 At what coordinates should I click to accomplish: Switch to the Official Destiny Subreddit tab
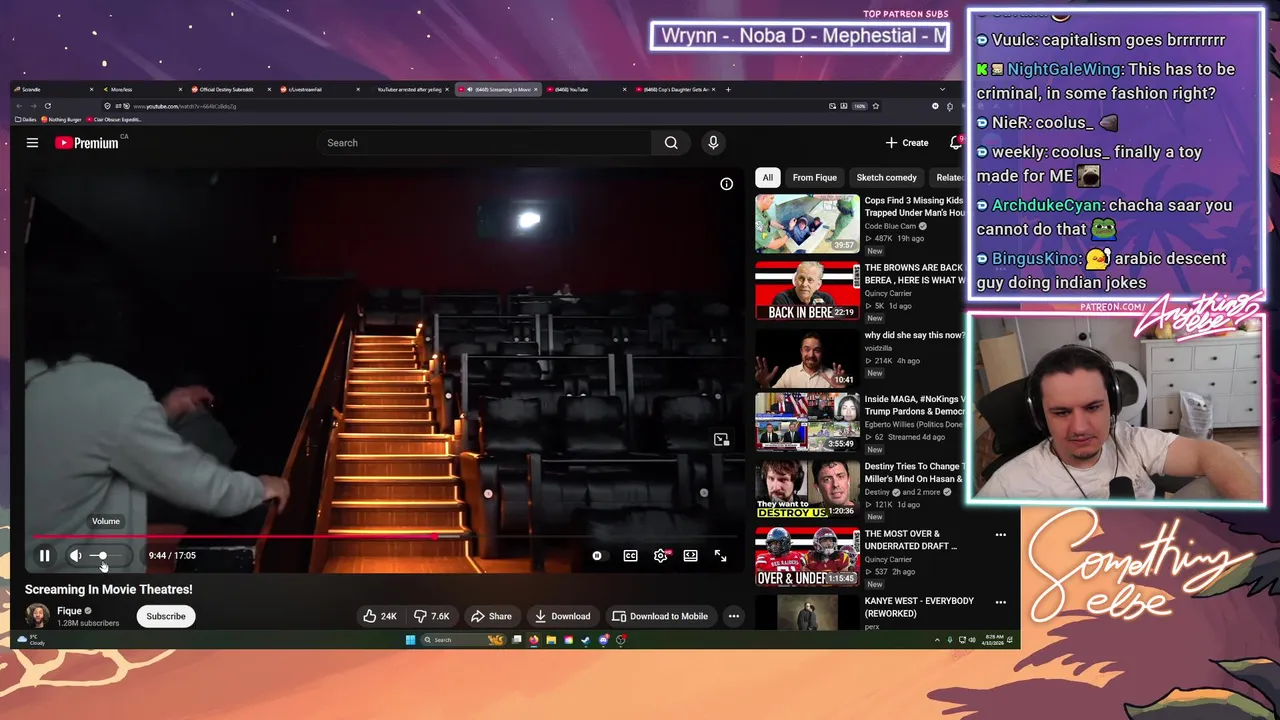tap(228, 90)
